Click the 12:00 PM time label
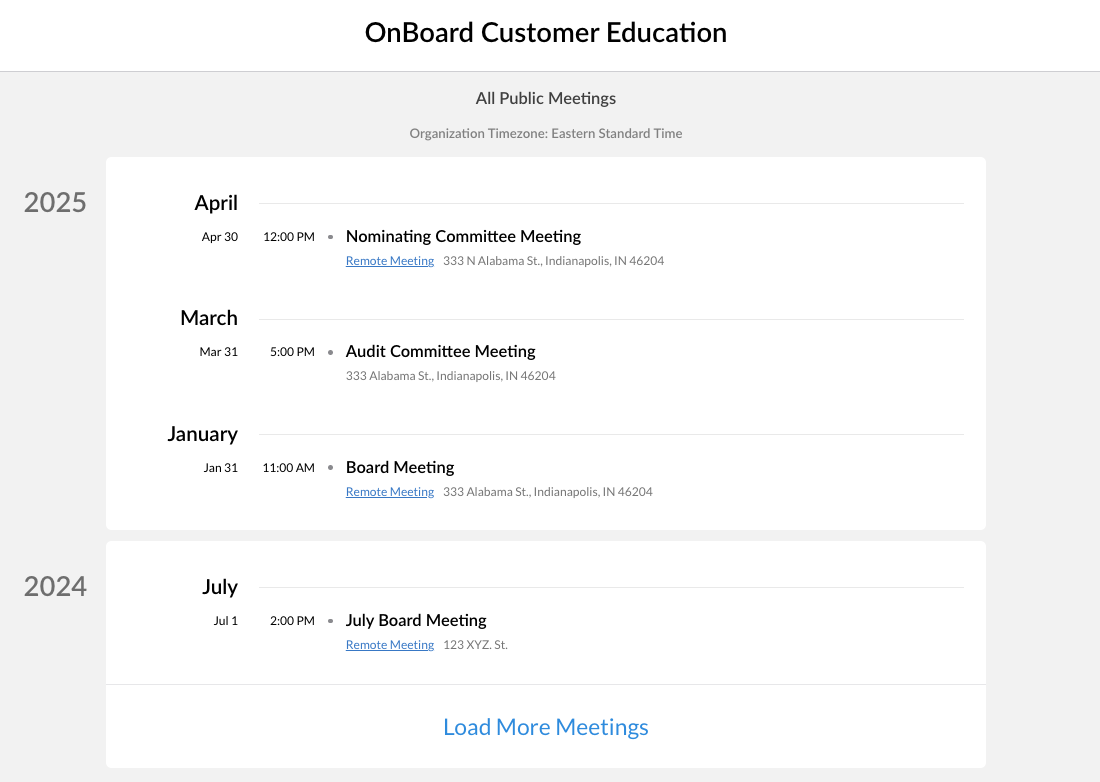 [x=289, y=237]
